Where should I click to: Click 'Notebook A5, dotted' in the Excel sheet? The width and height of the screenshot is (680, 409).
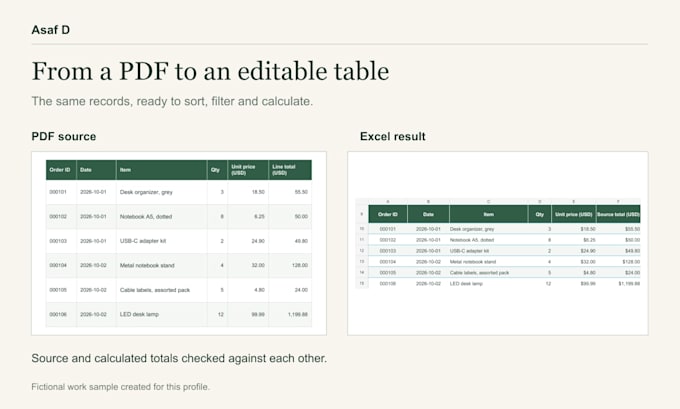pos(472,239)
